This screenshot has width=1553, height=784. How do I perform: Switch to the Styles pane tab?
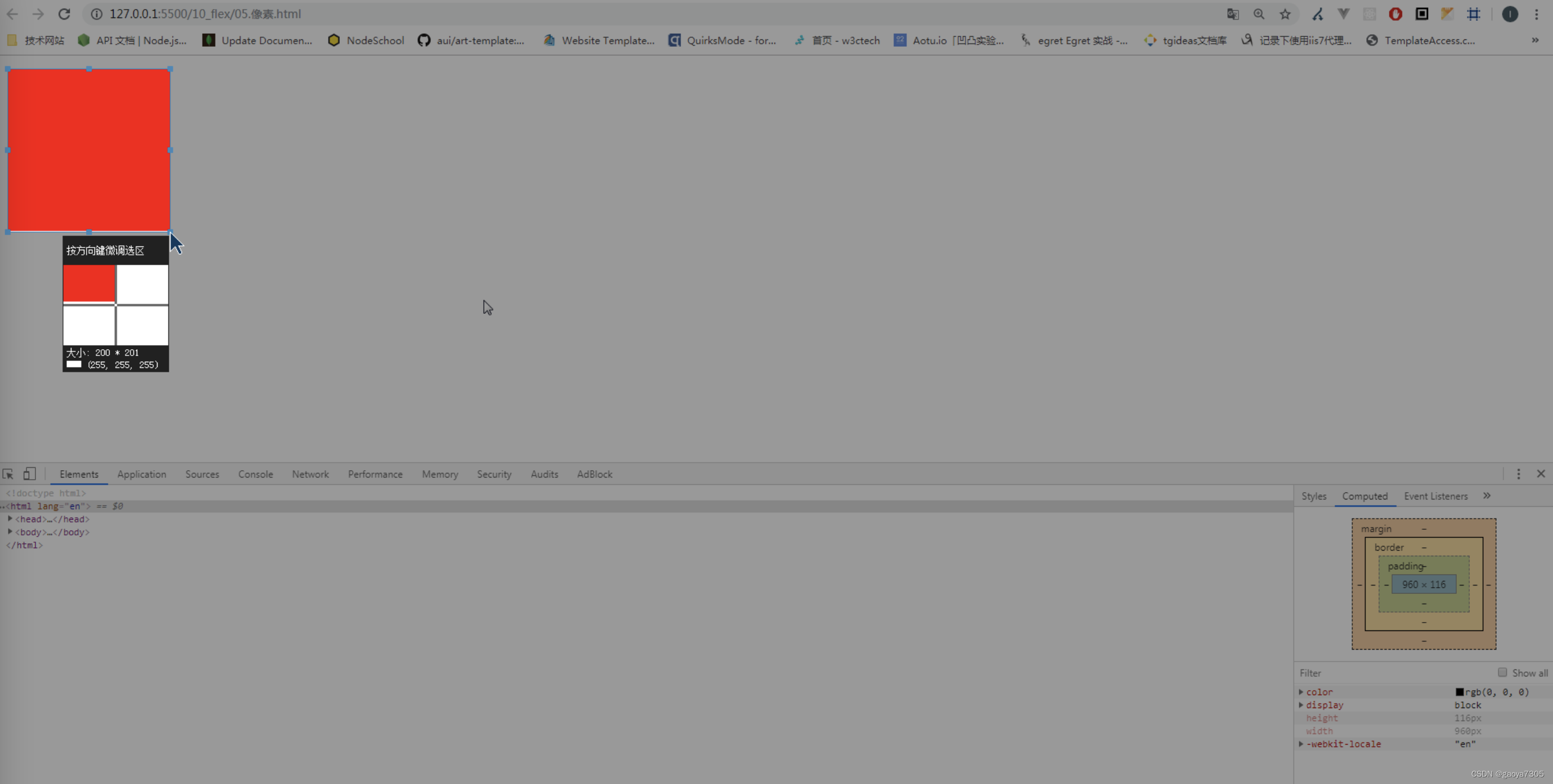(1314, 496)
